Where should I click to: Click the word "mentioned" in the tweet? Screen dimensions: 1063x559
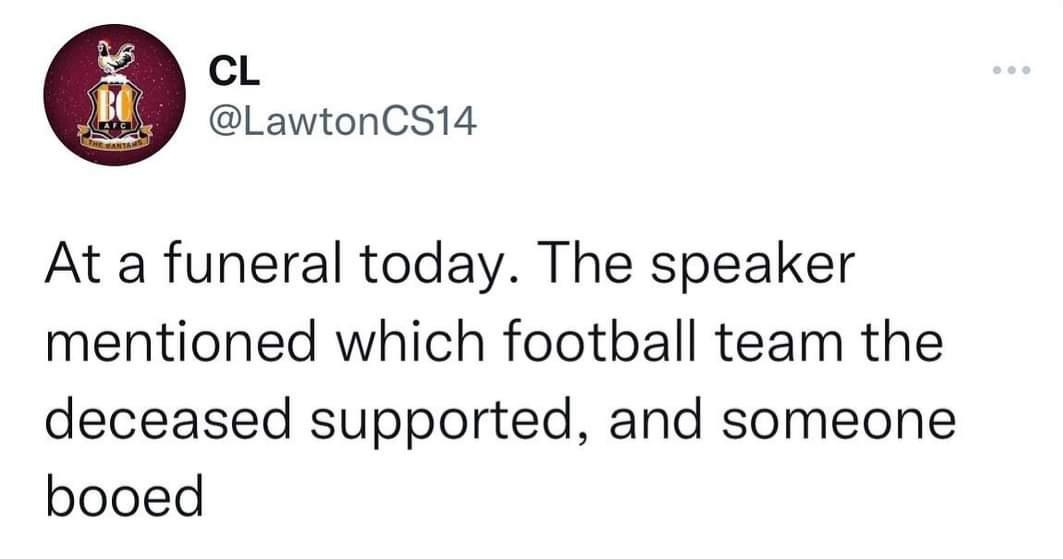(181, 343)
